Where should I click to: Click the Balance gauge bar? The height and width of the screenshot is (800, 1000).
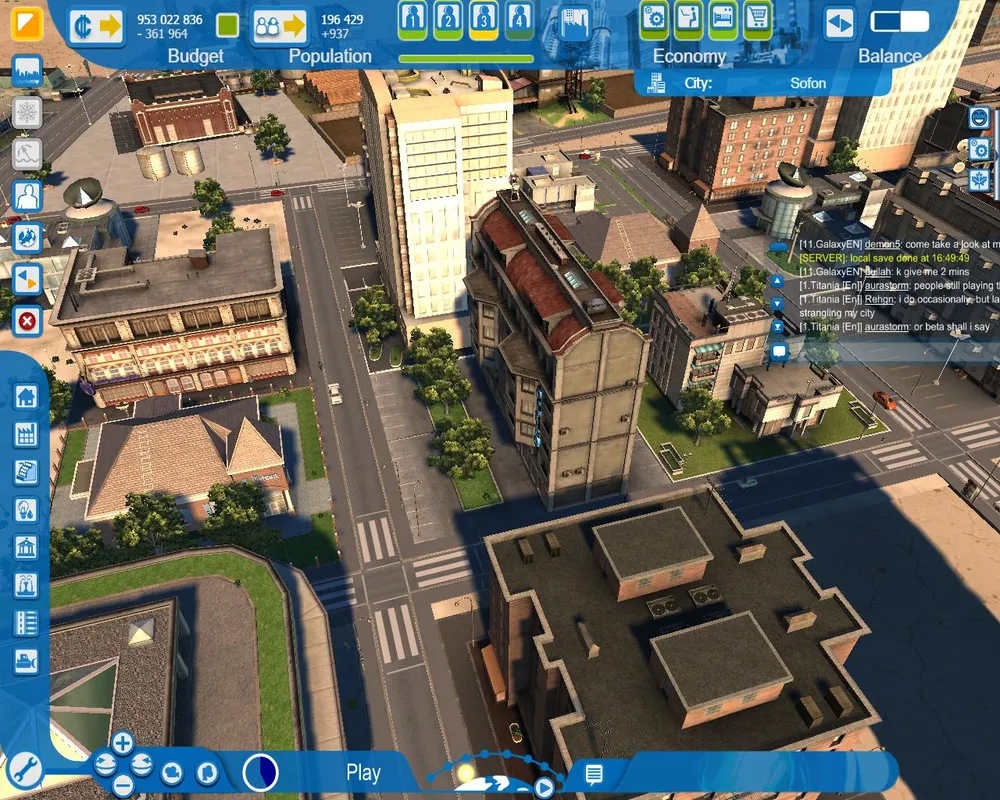900,22
